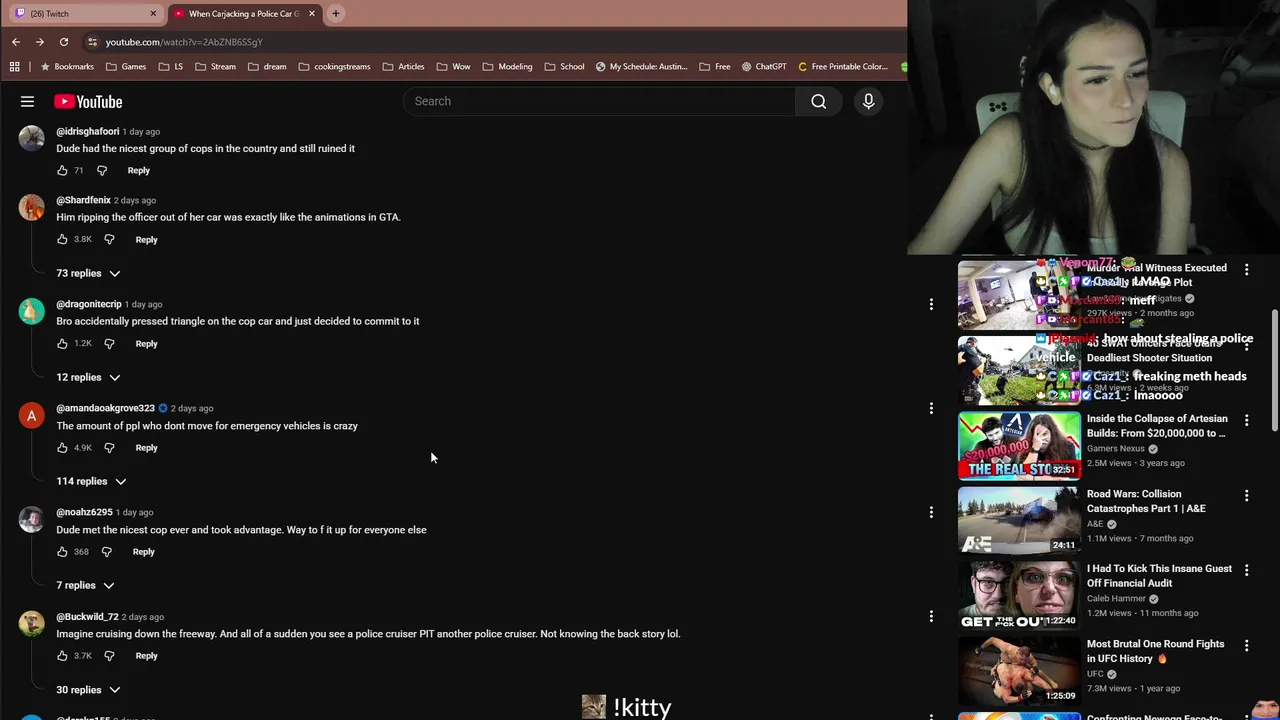Click the page vertical scrollbar
This screenshot has width=1280, height=720.
[1274, 370]
